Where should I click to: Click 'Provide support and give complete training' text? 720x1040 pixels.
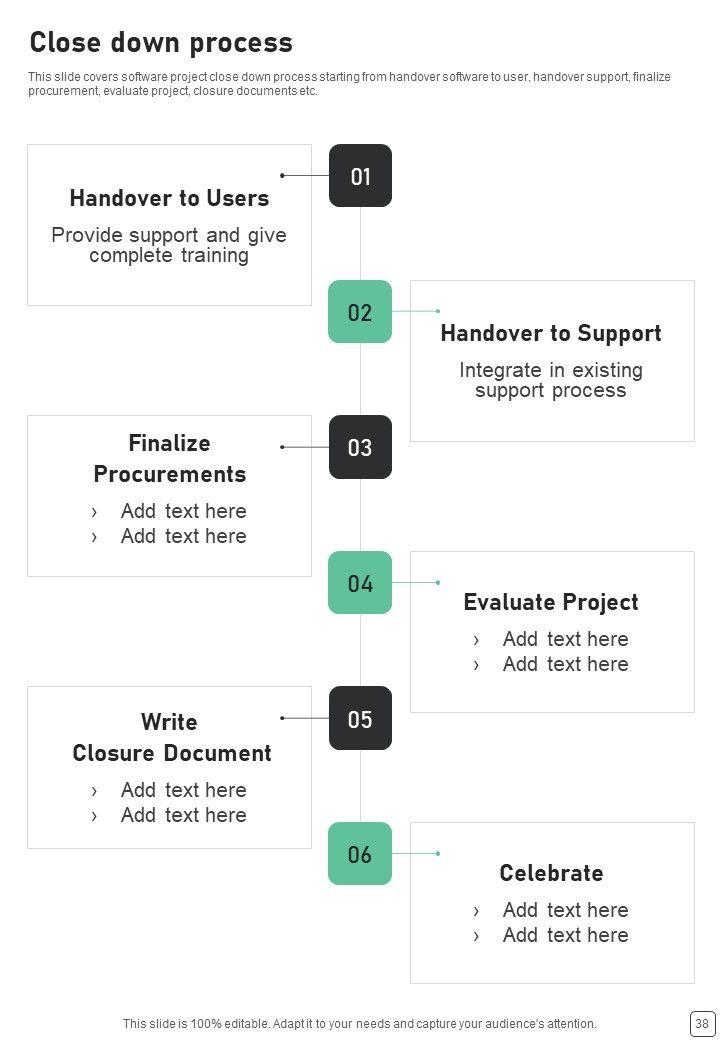169,245
